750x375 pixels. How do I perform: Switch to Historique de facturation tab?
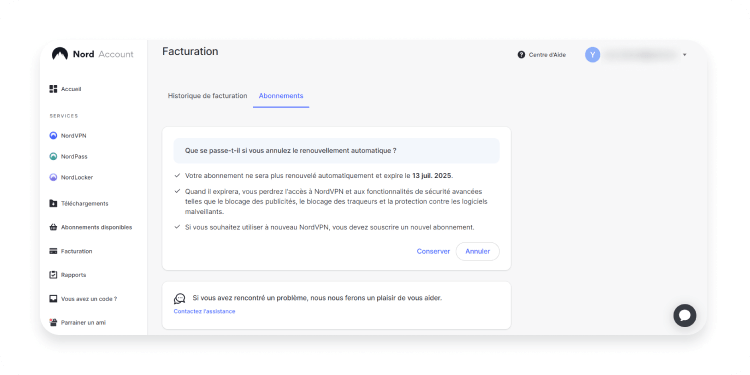pos(207,96)
